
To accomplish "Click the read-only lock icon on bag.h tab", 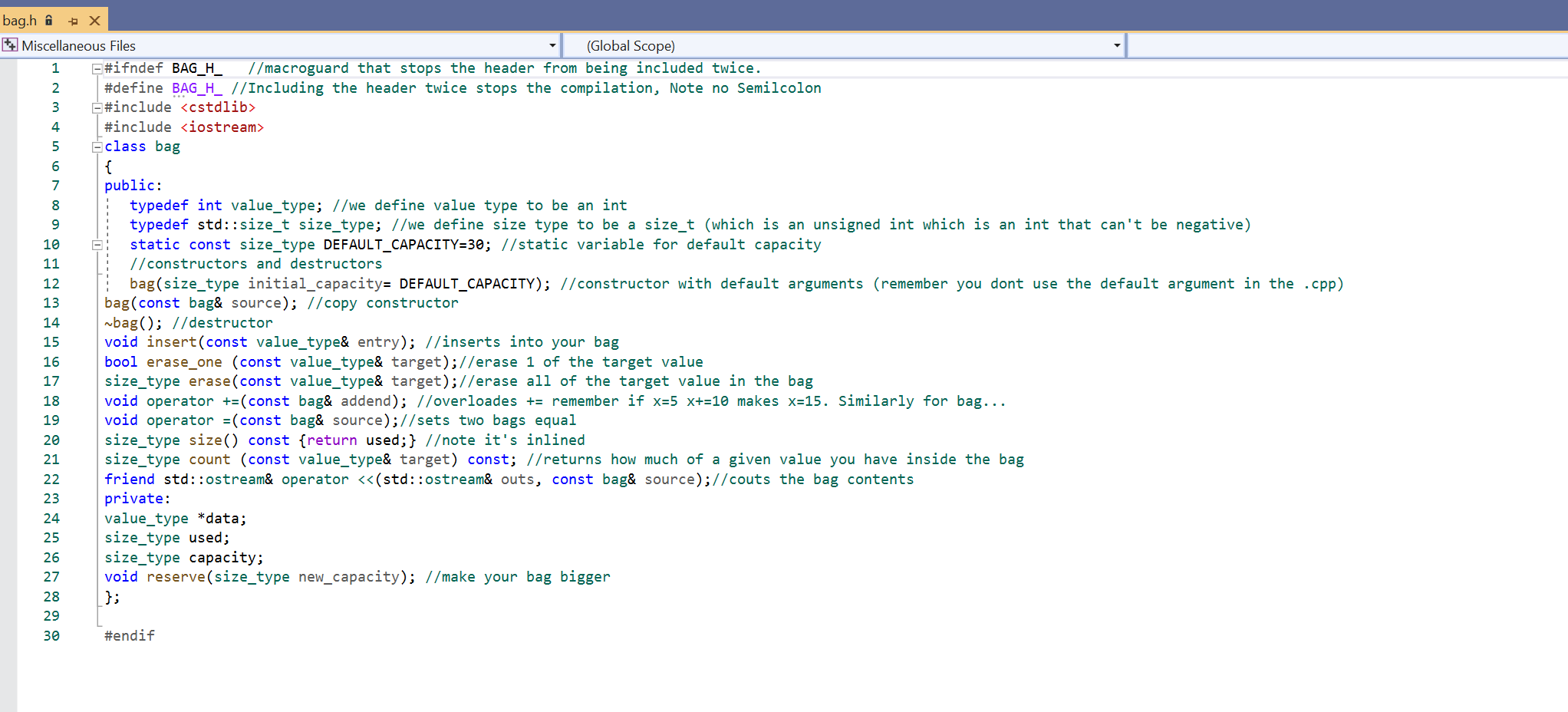I will (48, 20).
